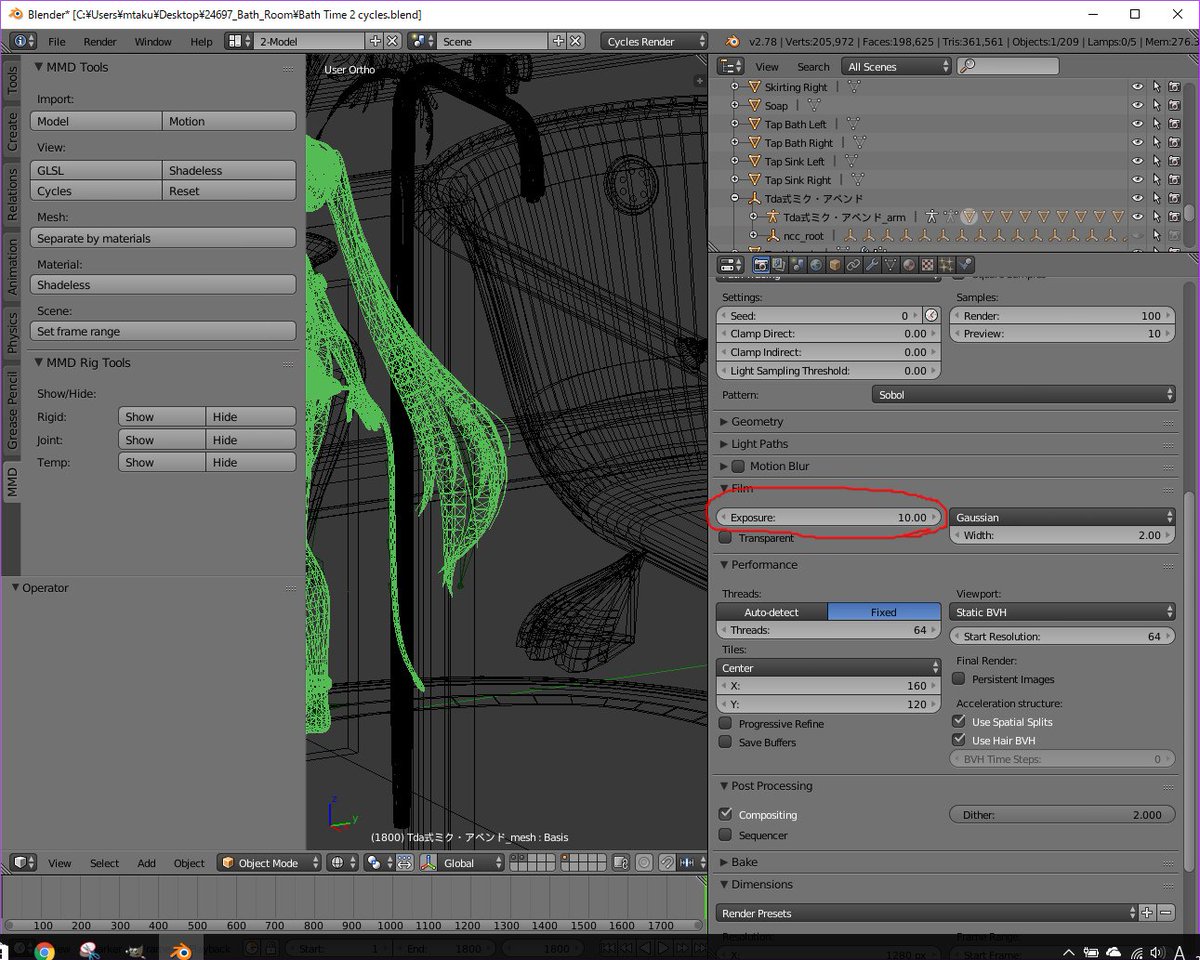The height and width of the screenshot is (960, 1200).
Task: Open the File menu
Action: tap(57, 41)
